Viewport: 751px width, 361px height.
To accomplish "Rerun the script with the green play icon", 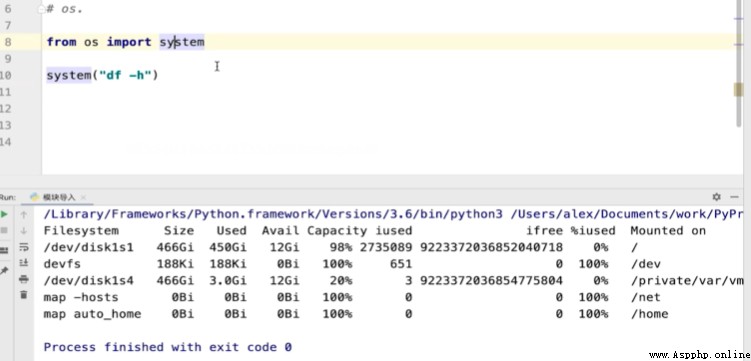I will pos(4,214).
